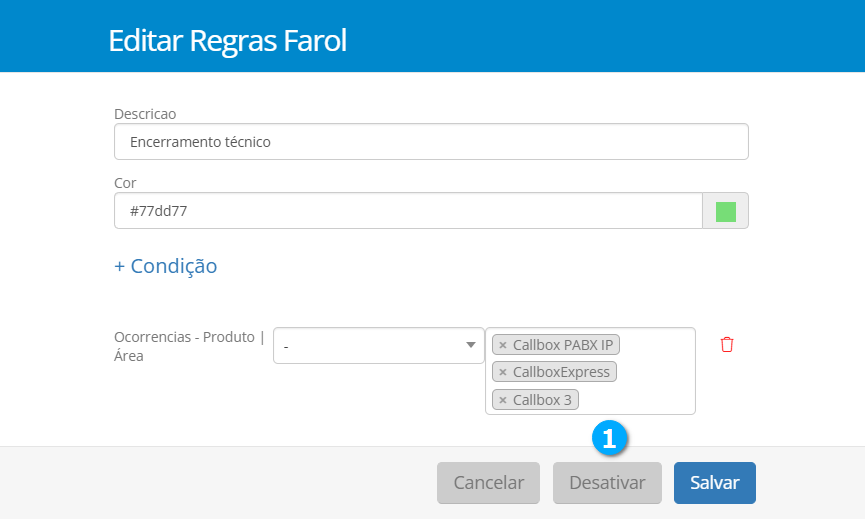Save changes with the Salvar button

(x=714, y=483)
